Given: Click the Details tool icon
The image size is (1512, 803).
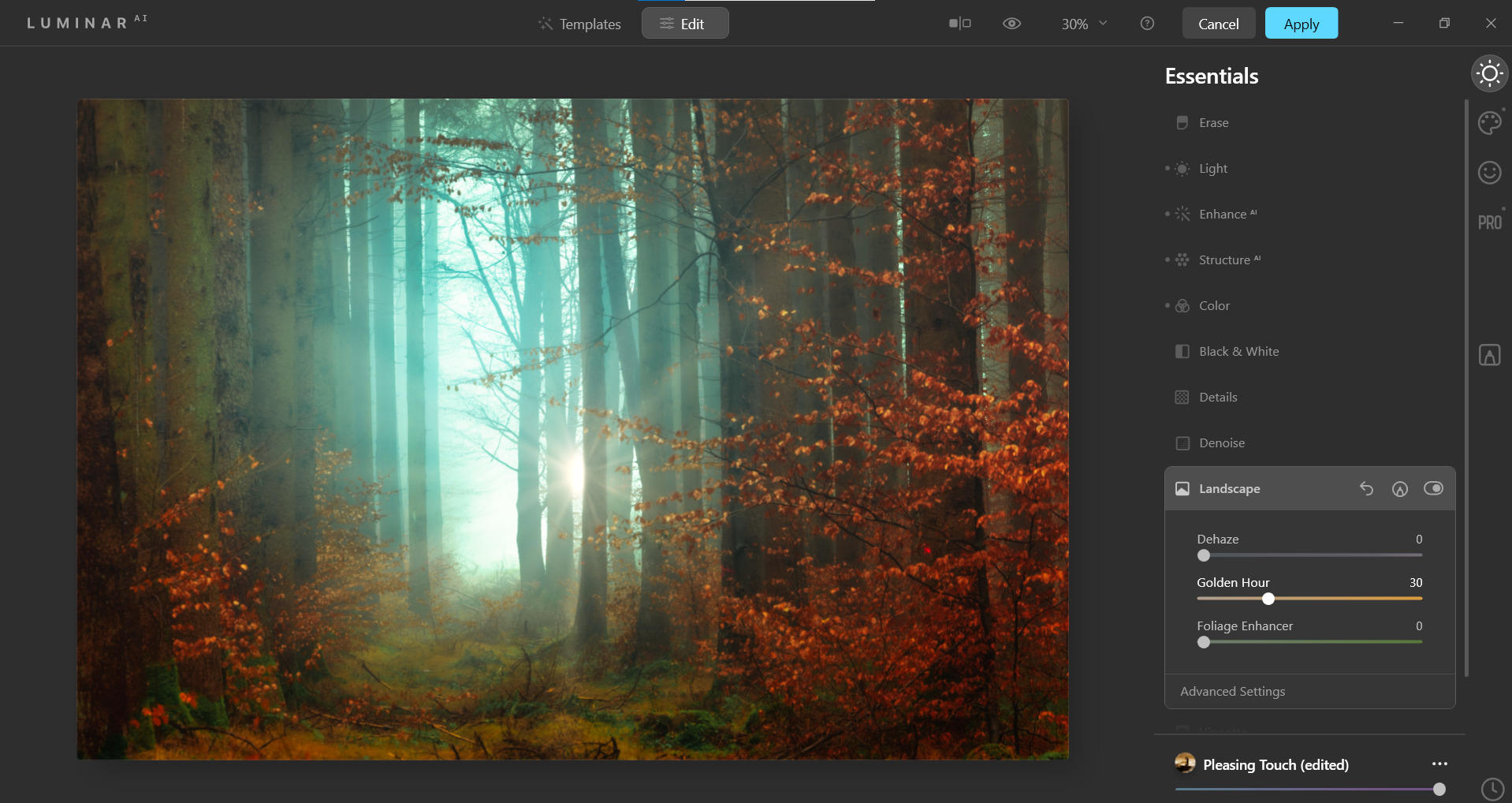Looking at the screenshot, I should point(1182,398).
